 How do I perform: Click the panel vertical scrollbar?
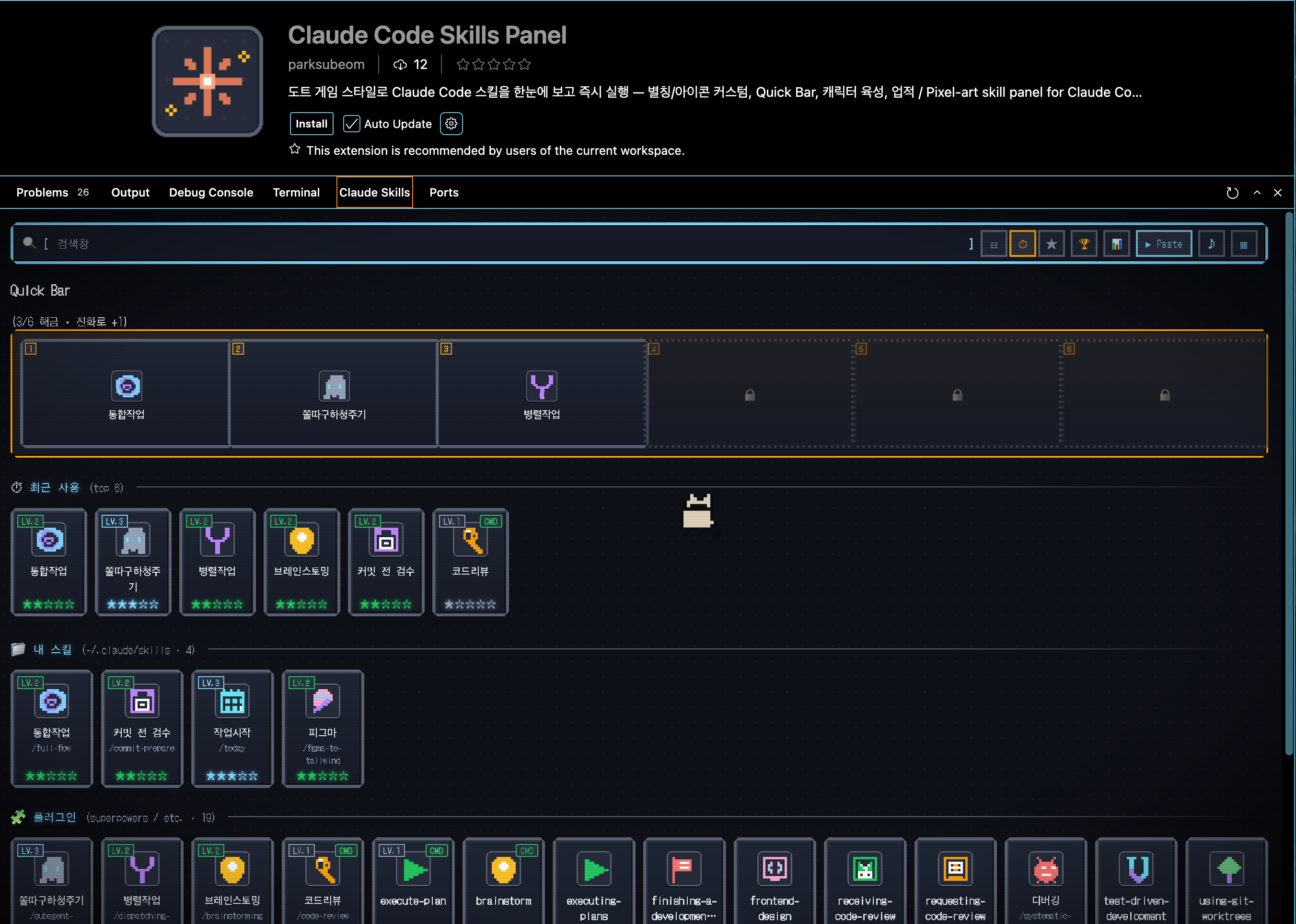1289,484
